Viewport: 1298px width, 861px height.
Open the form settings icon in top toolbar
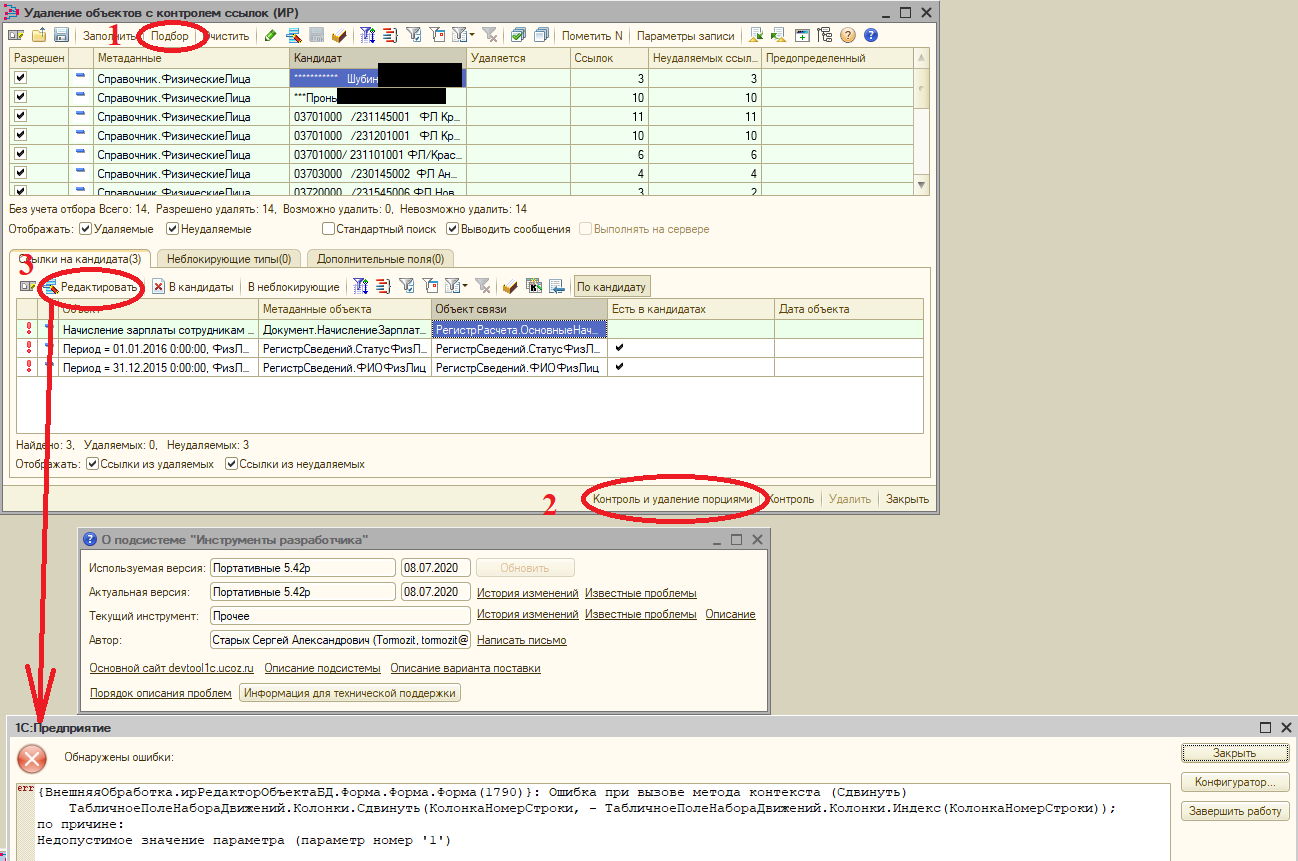[x=17, y=35]
